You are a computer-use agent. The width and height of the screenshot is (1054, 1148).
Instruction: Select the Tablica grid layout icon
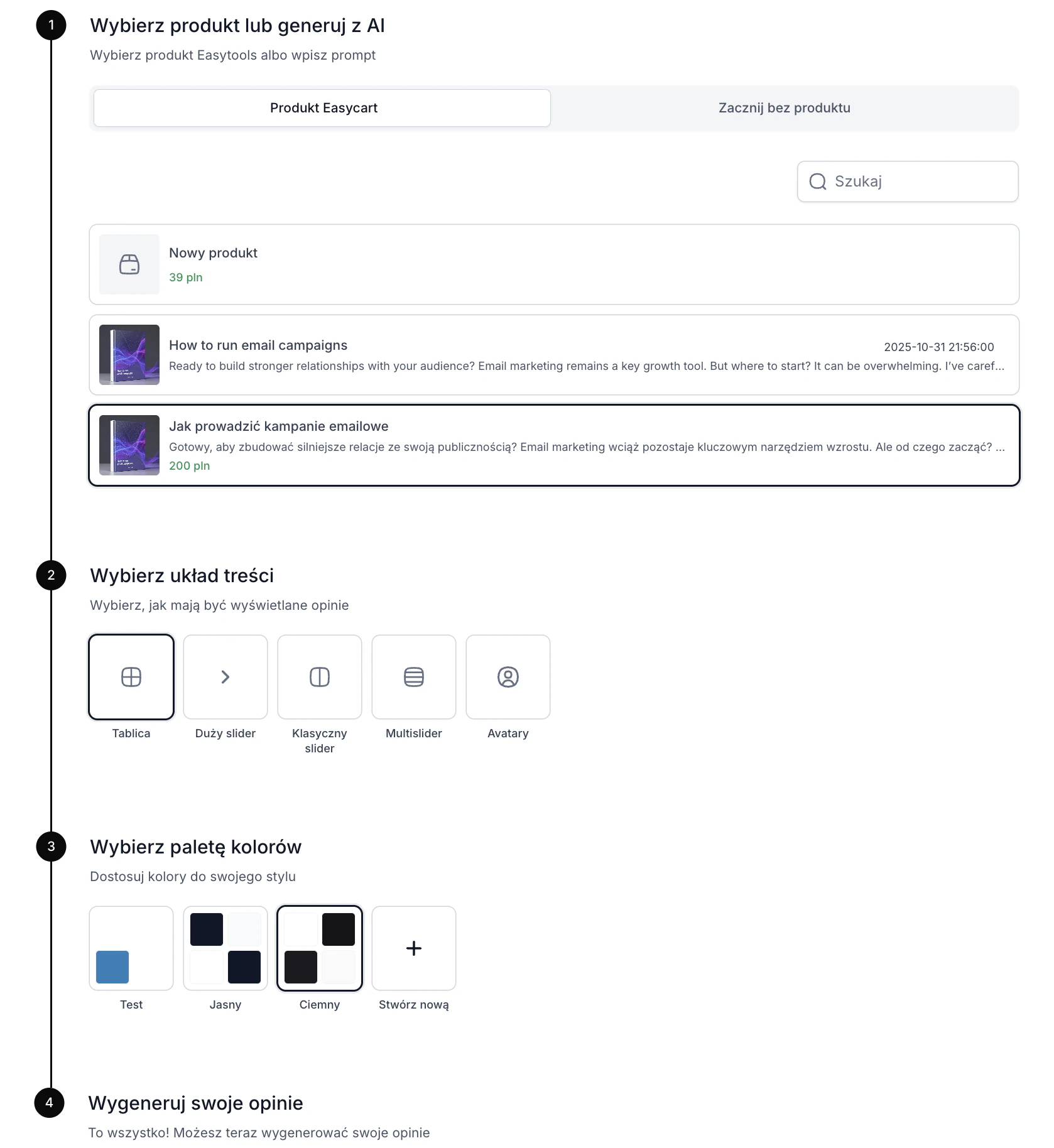pos(131,677)
